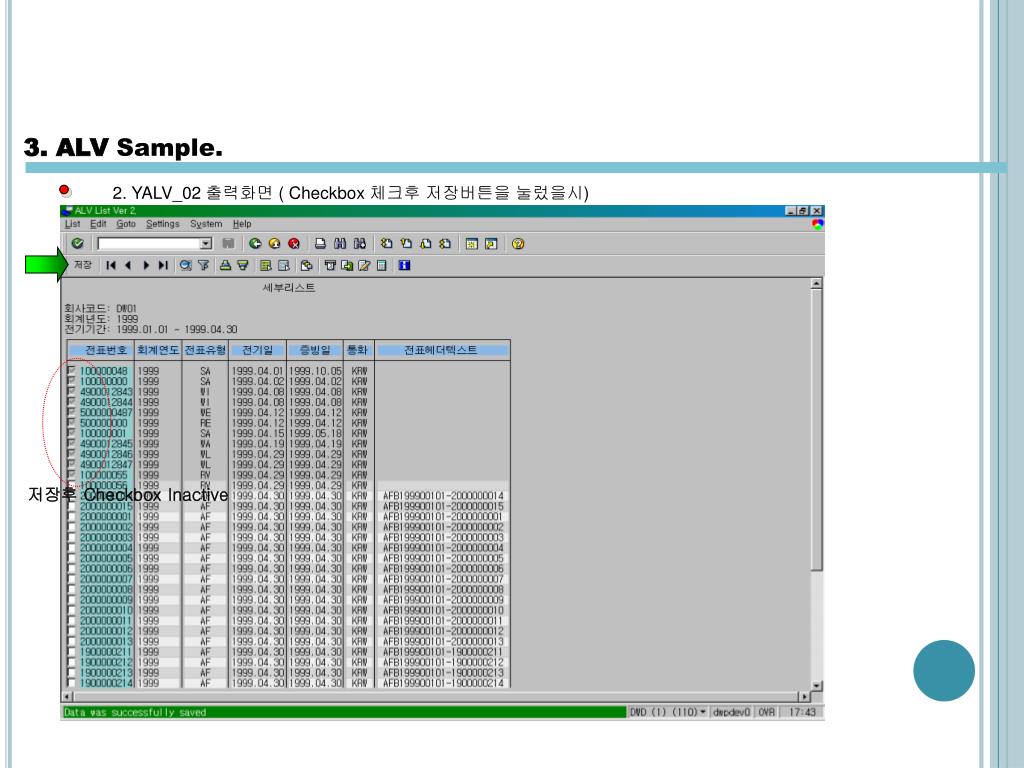Toggle checkbox for document 2000000001
Screen dimensions: 1024x768
[71, 517]
